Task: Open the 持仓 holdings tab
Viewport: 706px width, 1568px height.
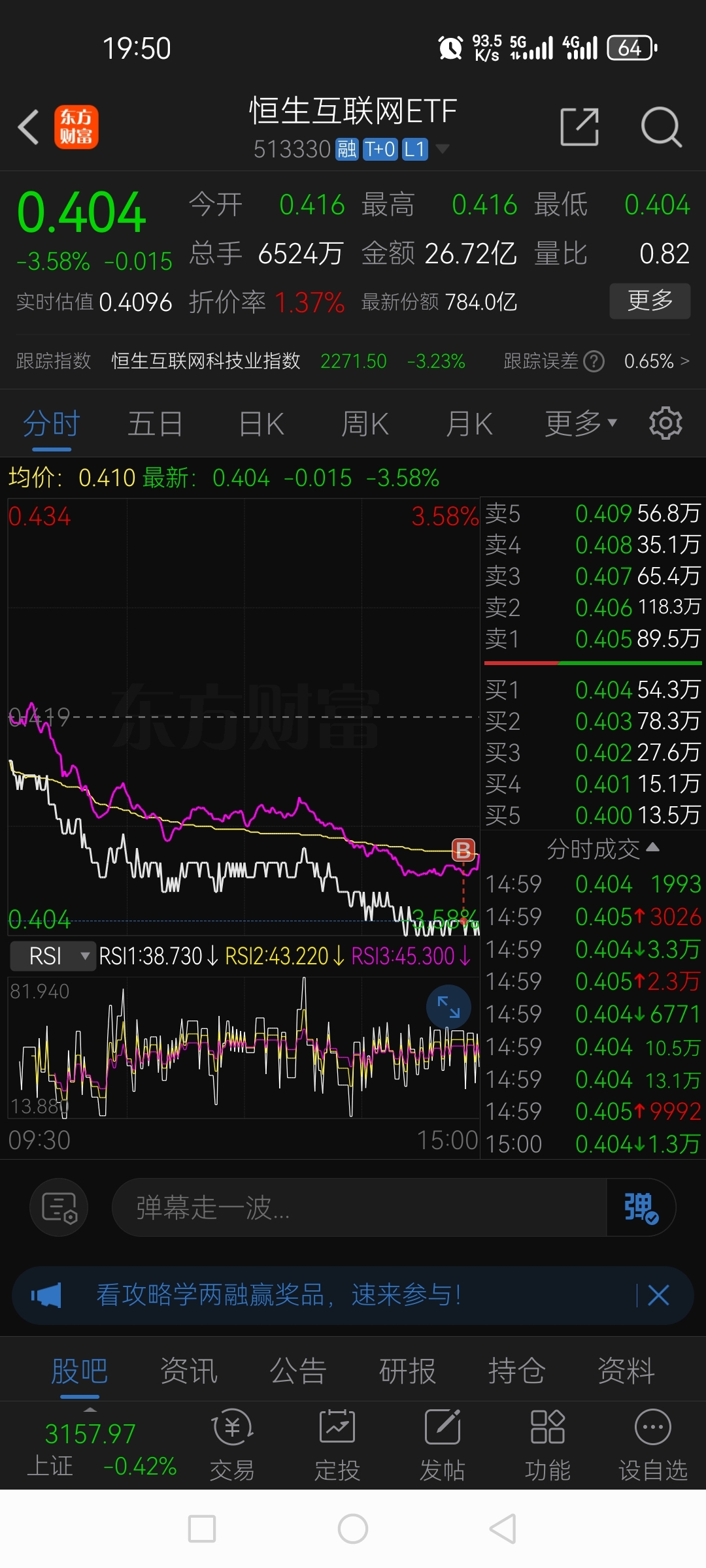Action: (x=516, y=1370)
